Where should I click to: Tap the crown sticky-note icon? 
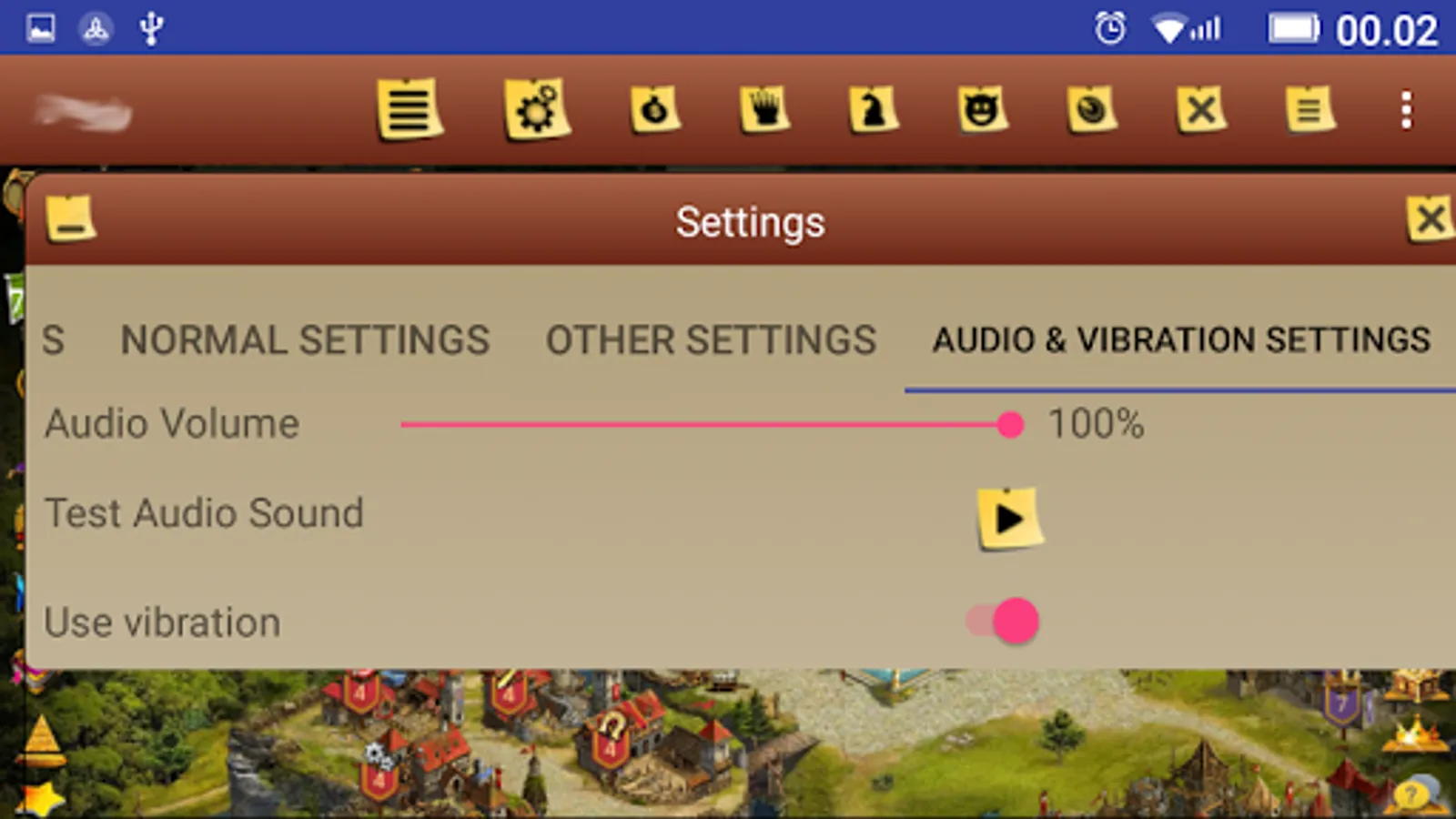point(764,110)
